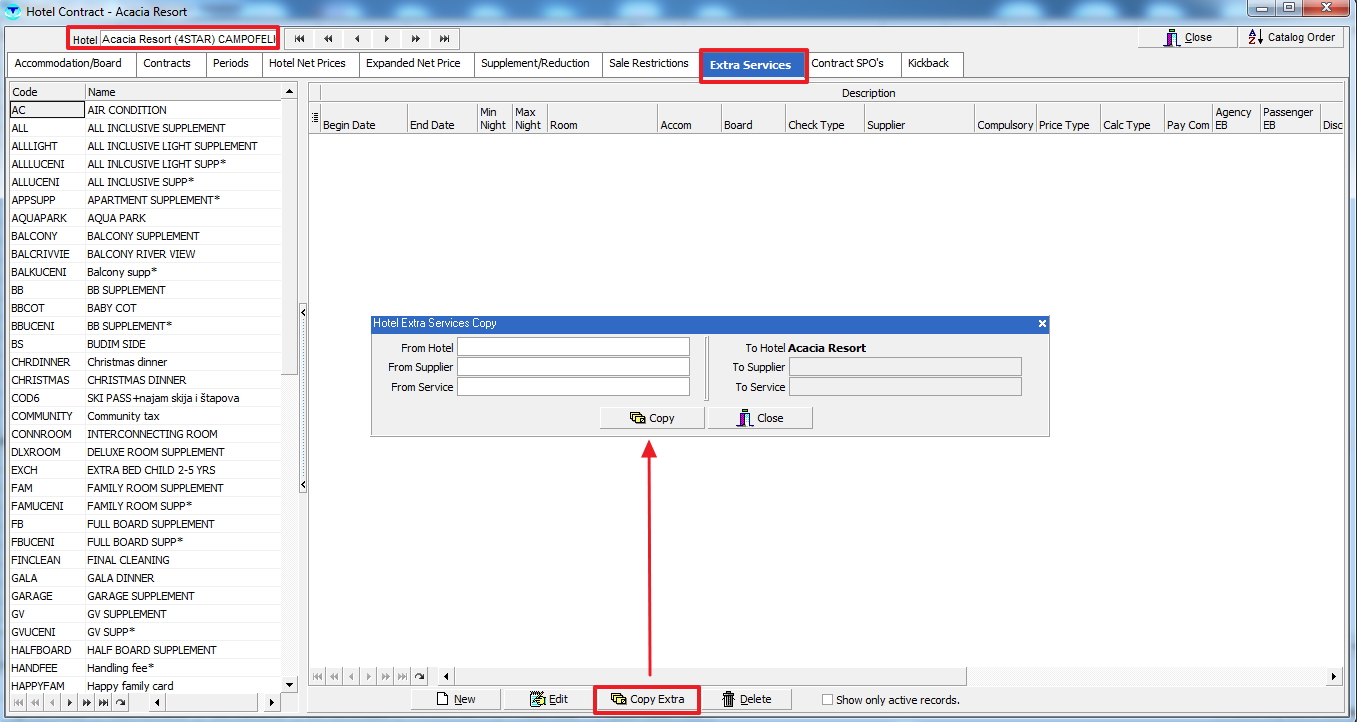This screenshot has width=1357, height=722.
Task: Click the Copy button in the dialog
Action: (x=652, y=418)
